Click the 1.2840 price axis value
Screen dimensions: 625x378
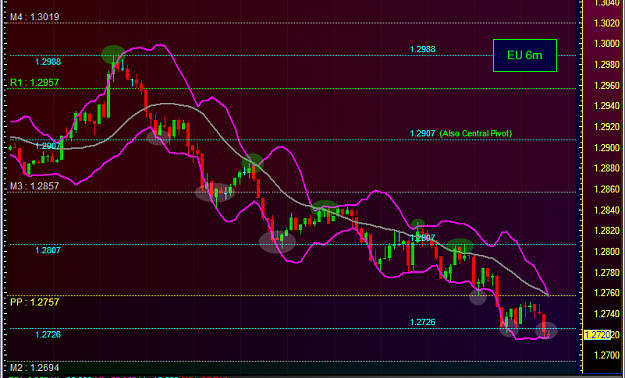(x=608, y=210)
